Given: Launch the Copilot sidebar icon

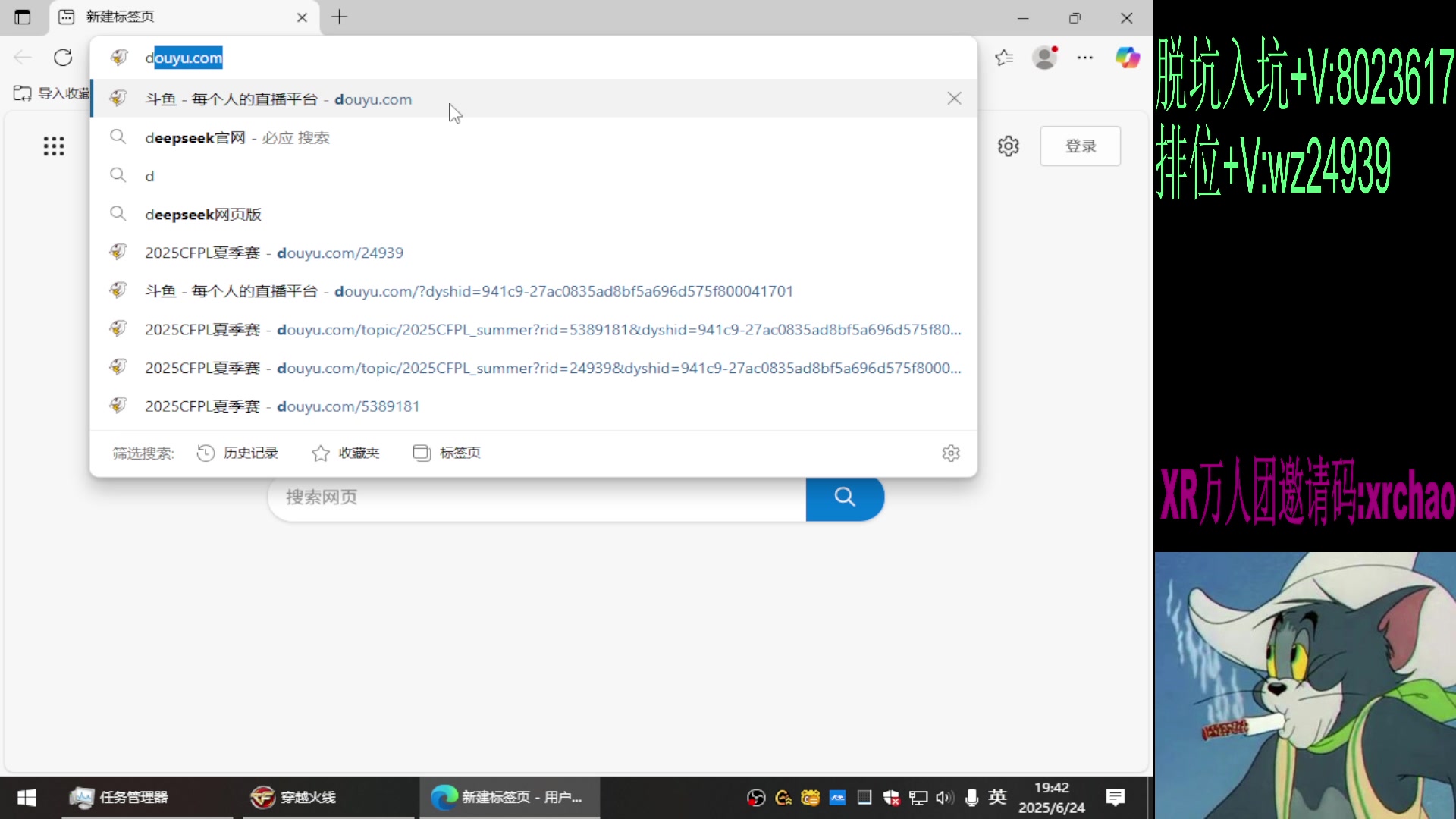Looking at the screenshot, I should 1127,58.
